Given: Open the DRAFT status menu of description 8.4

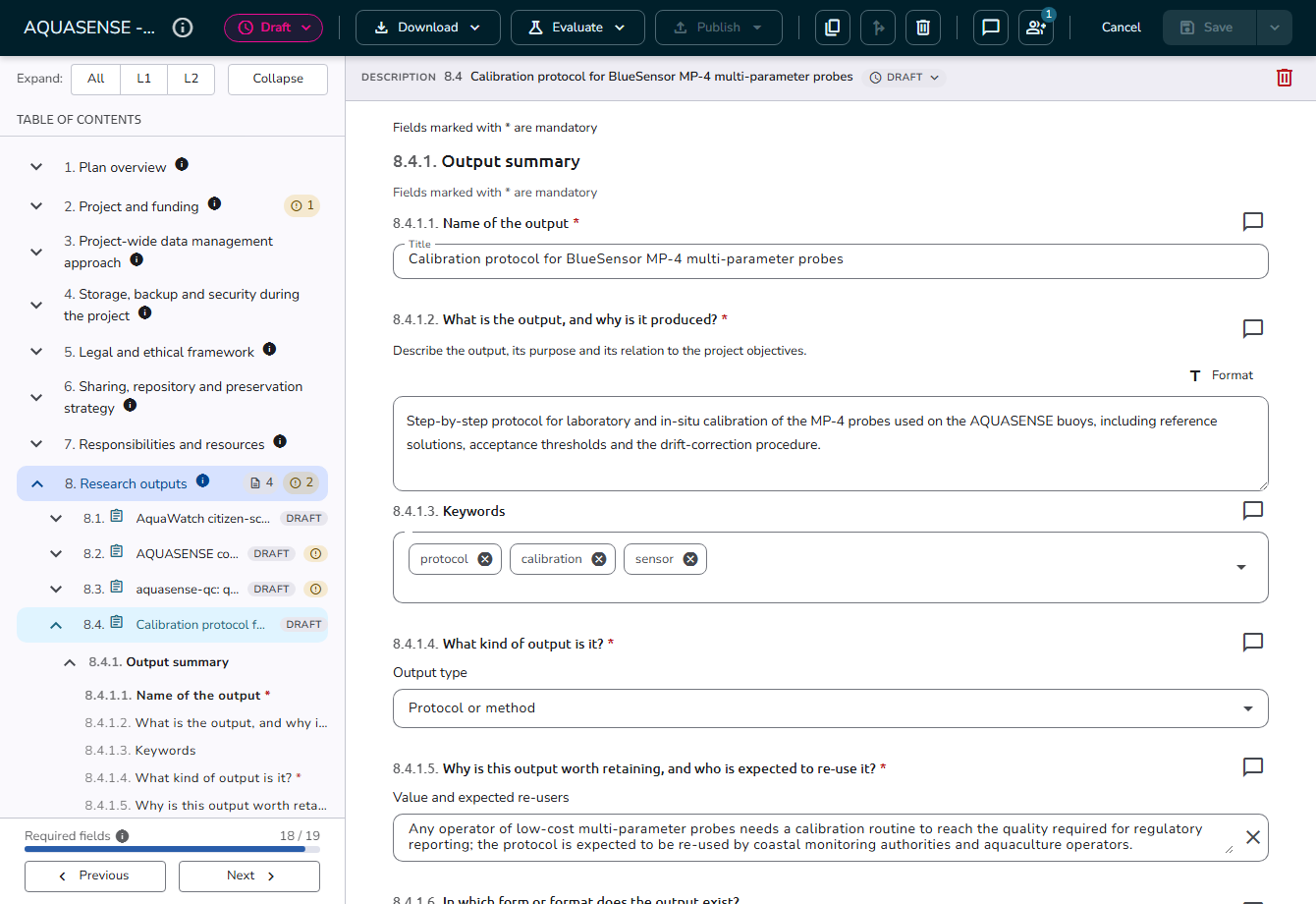Looking at the screenshot, I should point(905,77).
